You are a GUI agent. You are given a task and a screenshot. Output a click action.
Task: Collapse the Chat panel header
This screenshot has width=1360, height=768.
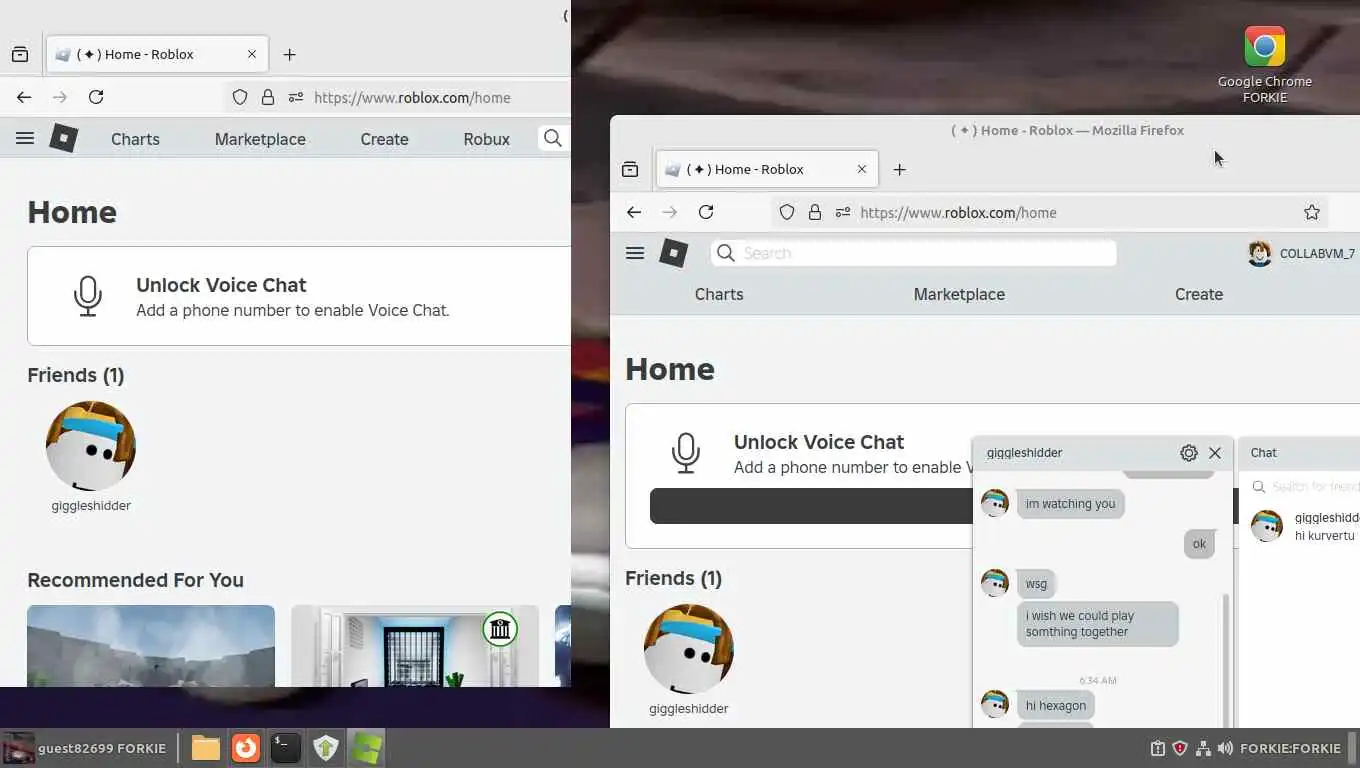[1299, 453]
